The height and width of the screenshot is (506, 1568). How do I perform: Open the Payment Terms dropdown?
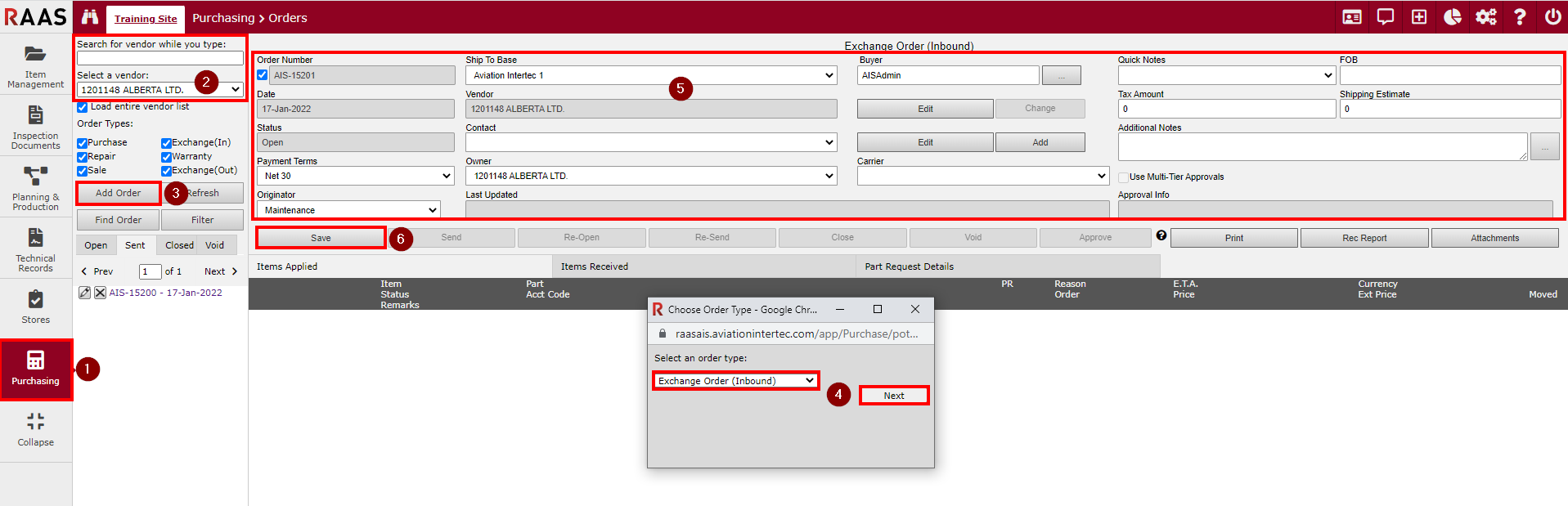point(355,176)
